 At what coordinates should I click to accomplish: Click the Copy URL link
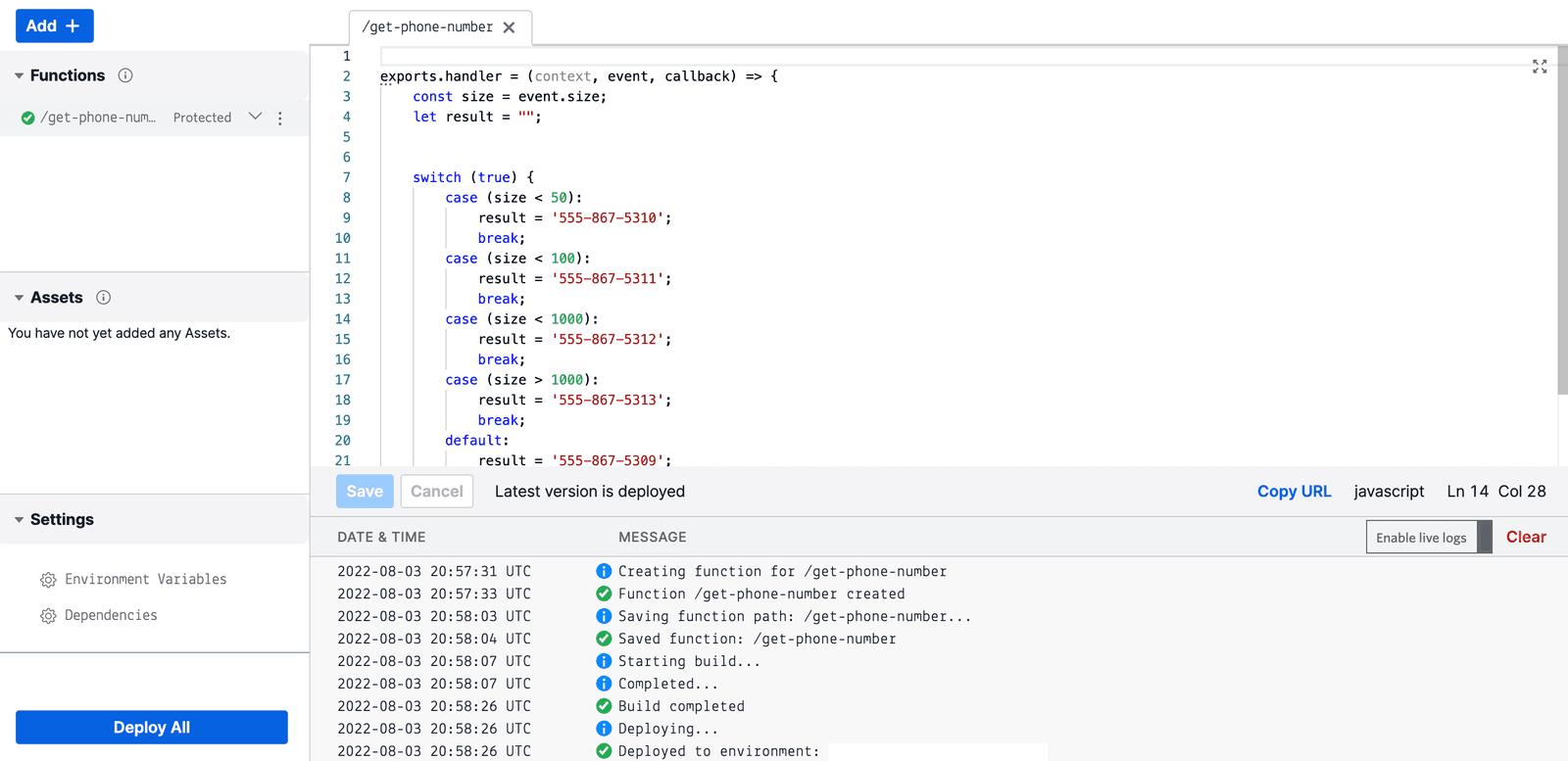pyautogui.click(x=1294, y=492)
